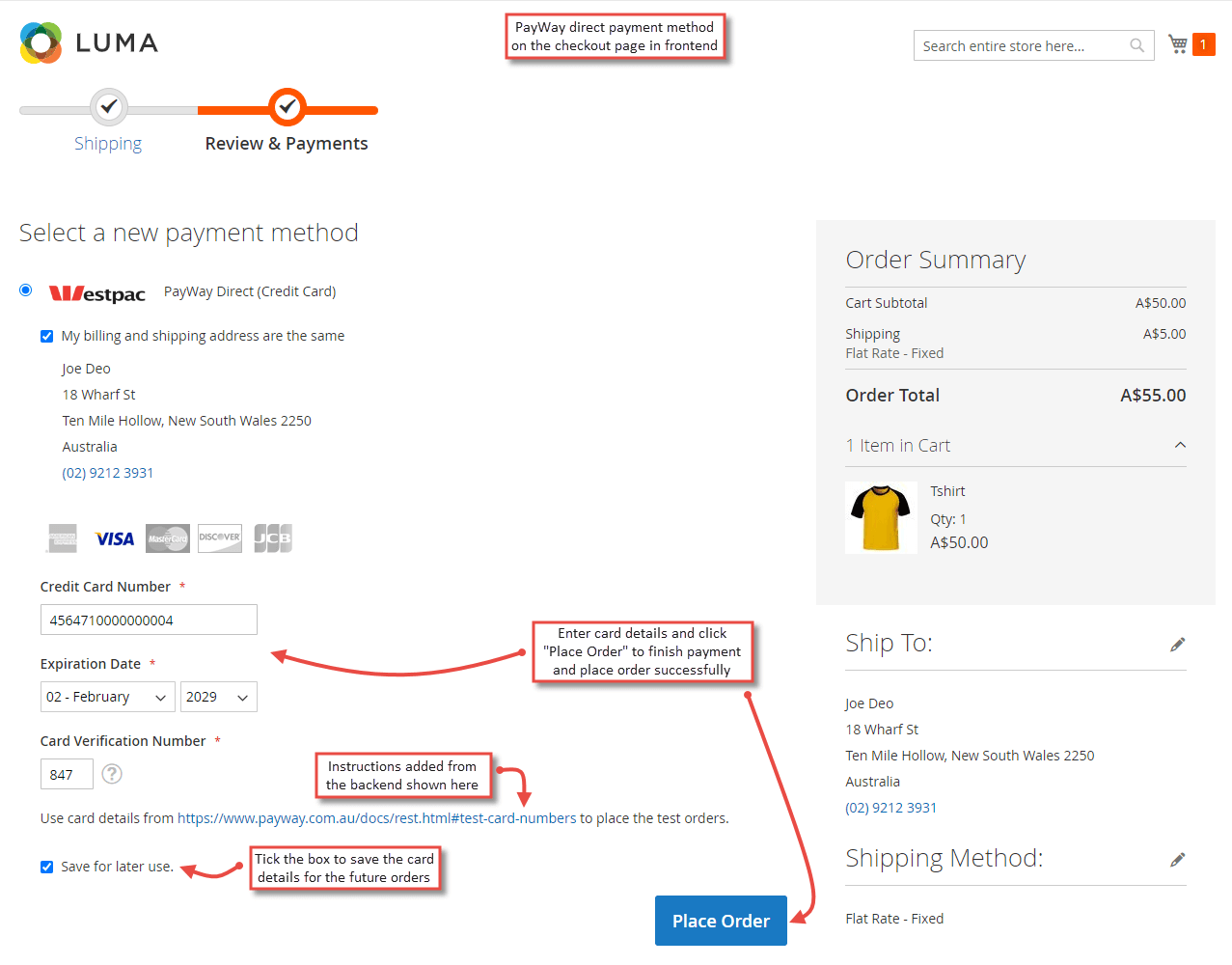Click the Flat Rate - Fixed shipping method text
This screenshot has width=1232, height=965.
894,919
